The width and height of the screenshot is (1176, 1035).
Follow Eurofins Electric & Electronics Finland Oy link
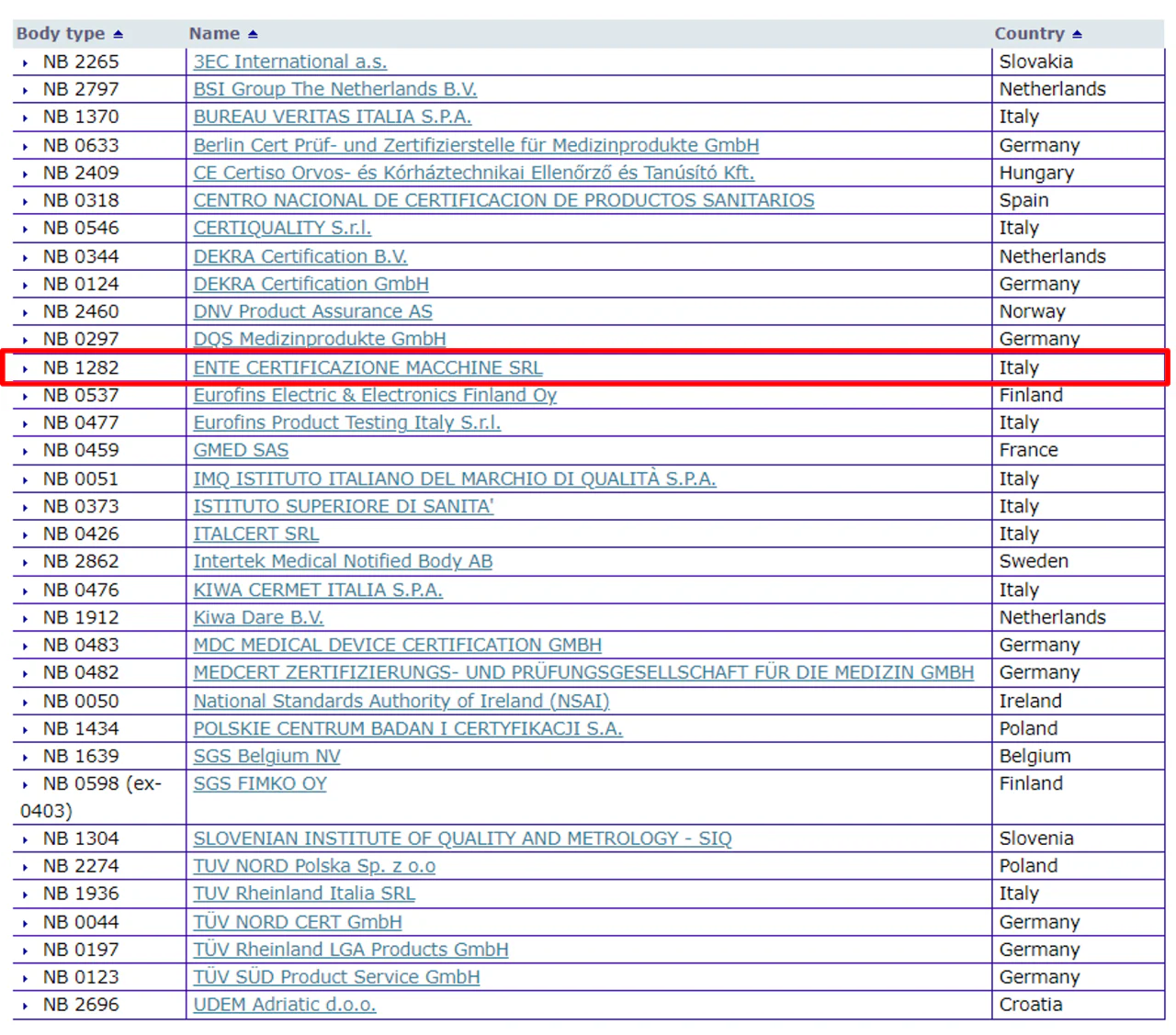(375, 395)
